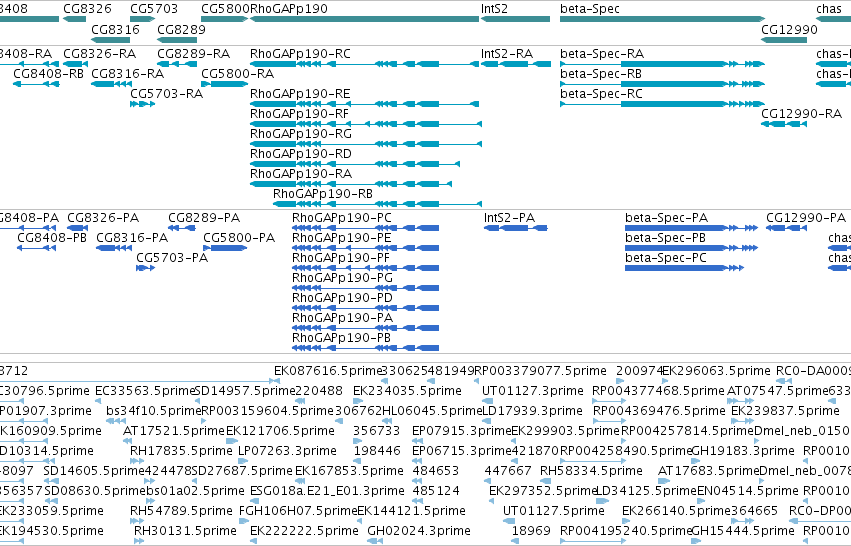
Task: Select the CG12990-RA transcript label
Action: [x=802, y=114]
